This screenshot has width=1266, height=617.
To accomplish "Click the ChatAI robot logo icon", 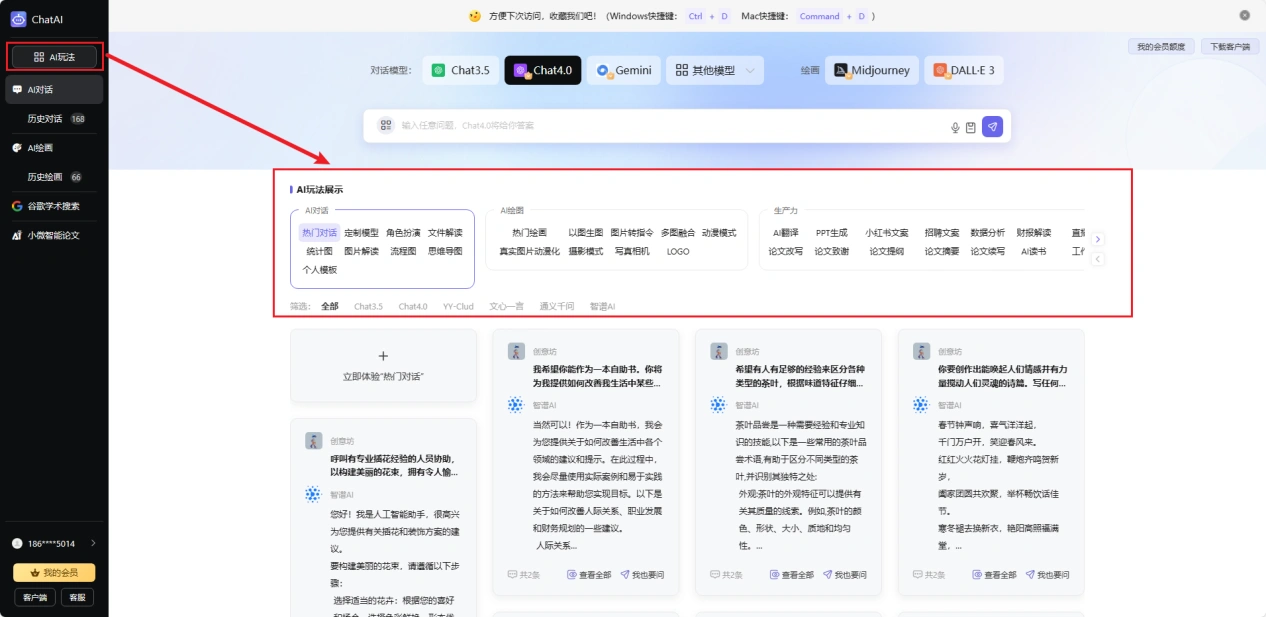I will pos(19,19).
